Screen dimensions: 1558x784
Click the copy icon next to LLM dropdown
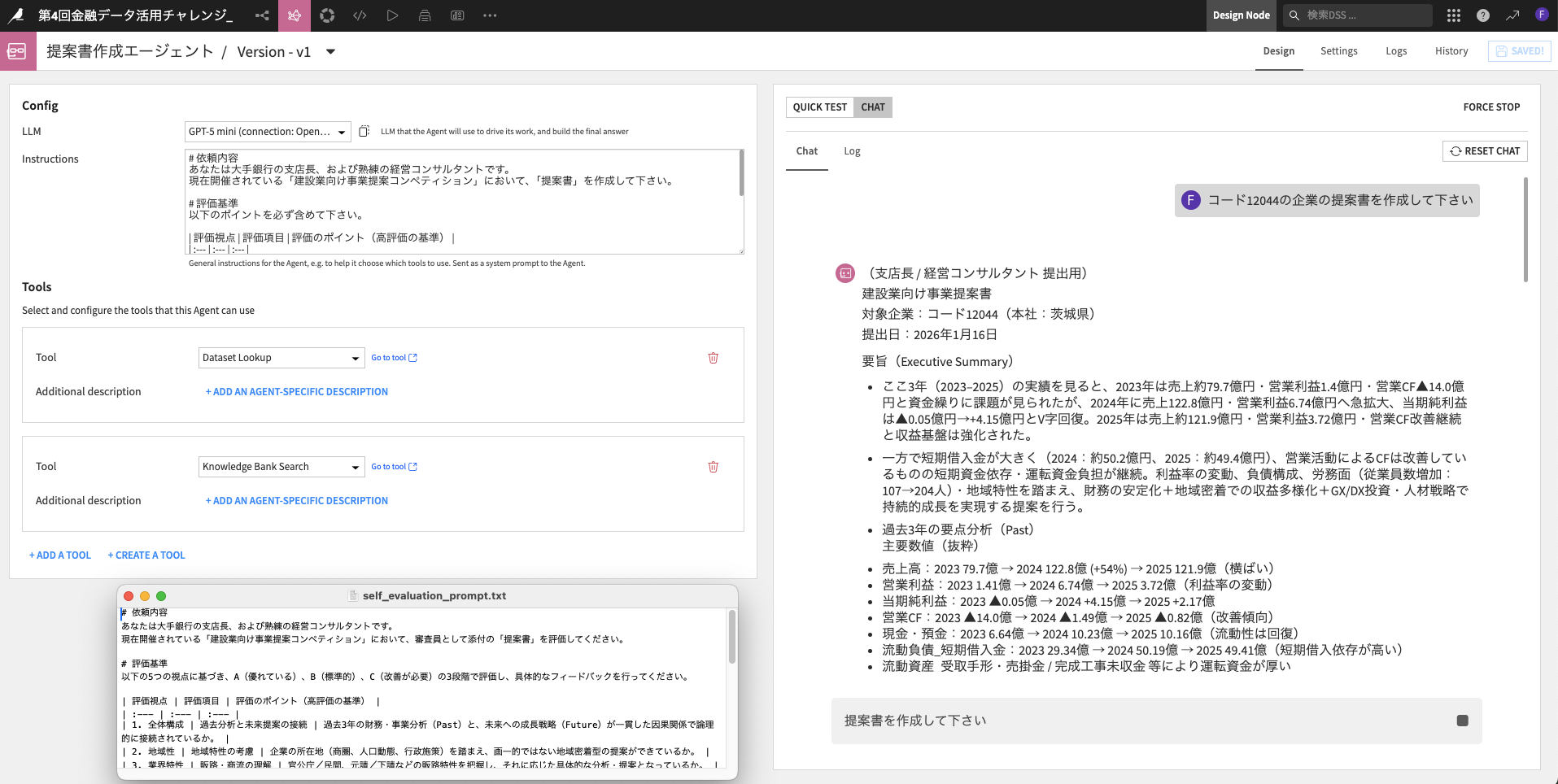click(x=364, y=131)
